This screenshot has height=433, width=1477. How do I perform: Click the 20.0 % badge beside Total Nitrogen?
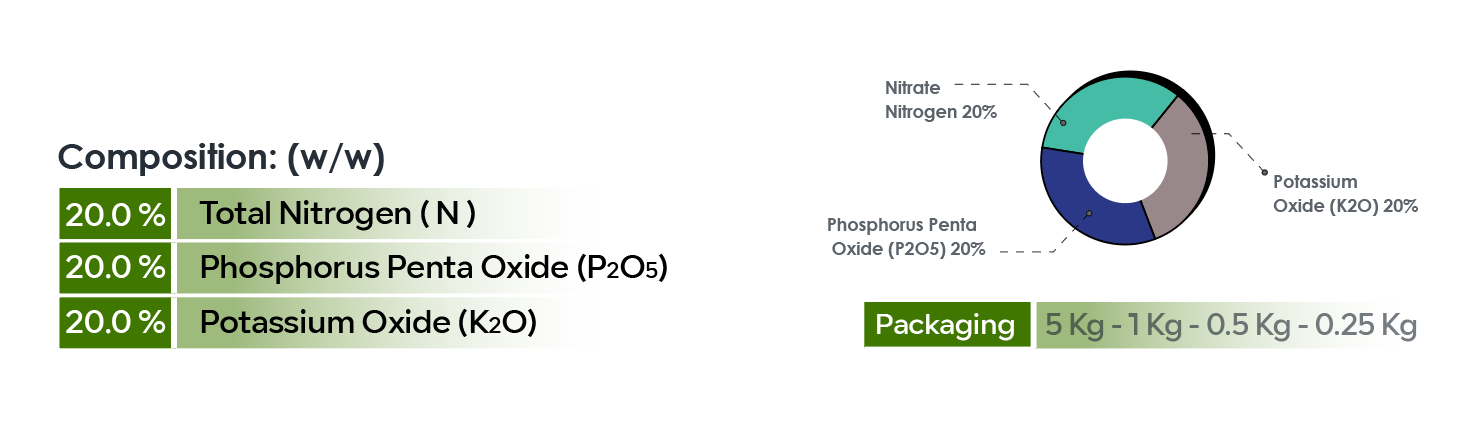(x=115, y=214)
